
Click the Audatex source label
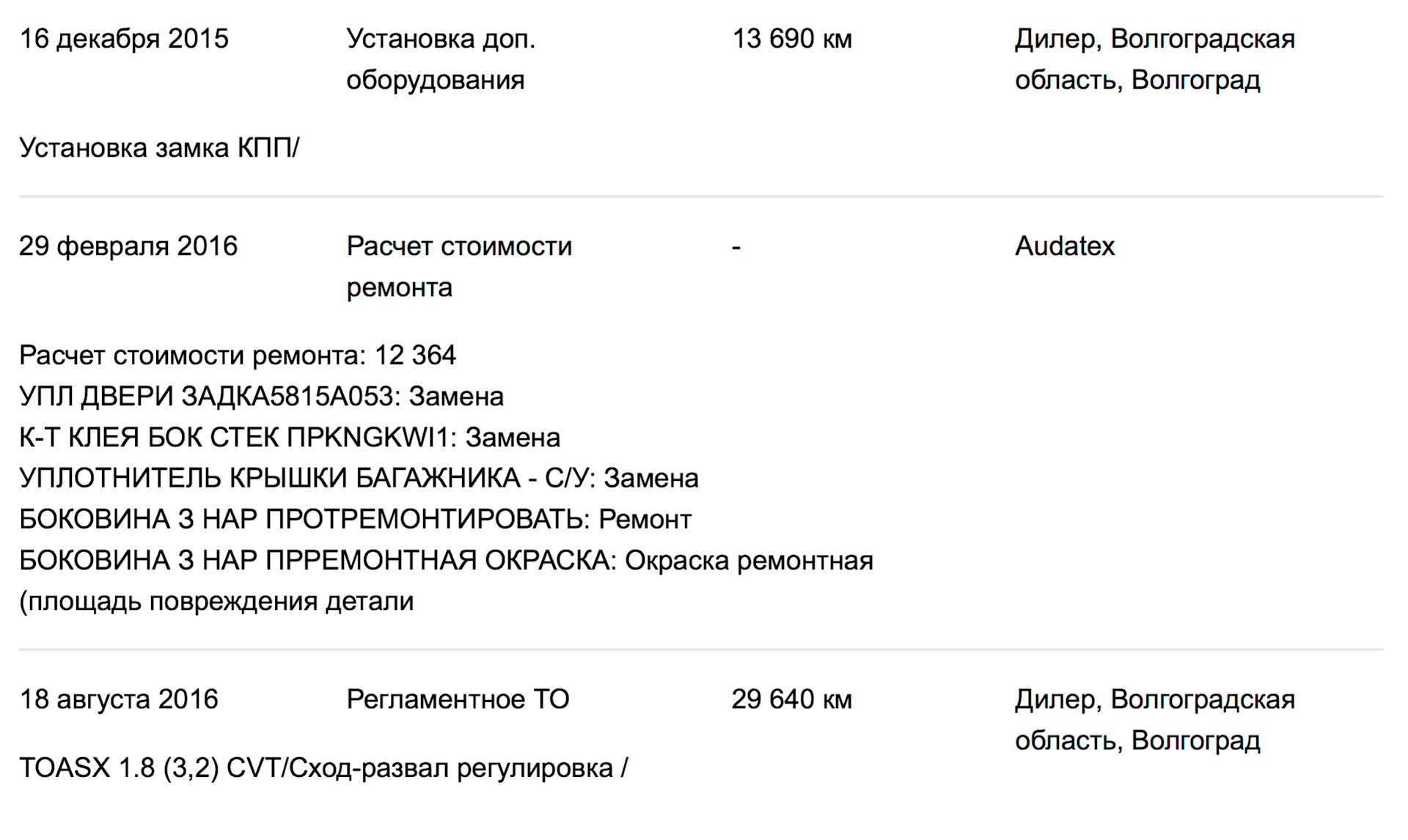(1064, 246)
